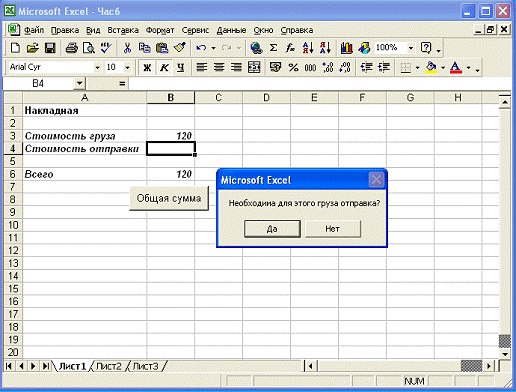Sort ascending with the A-Я icon

[308, 48]
